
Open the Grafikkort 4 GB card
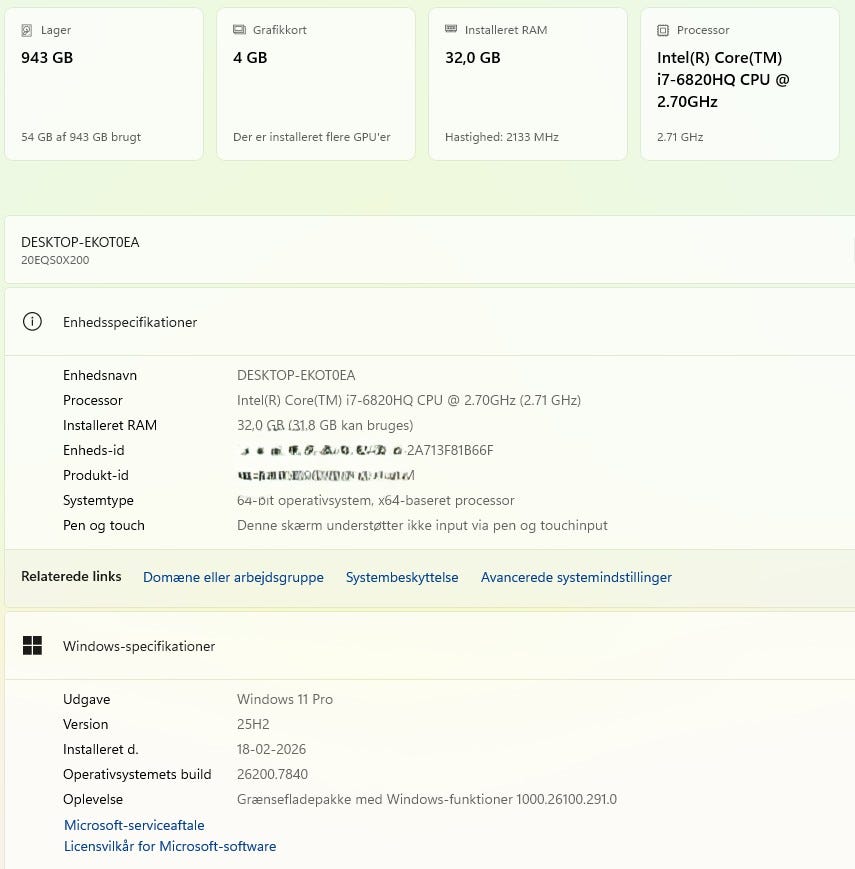(316, 84)
